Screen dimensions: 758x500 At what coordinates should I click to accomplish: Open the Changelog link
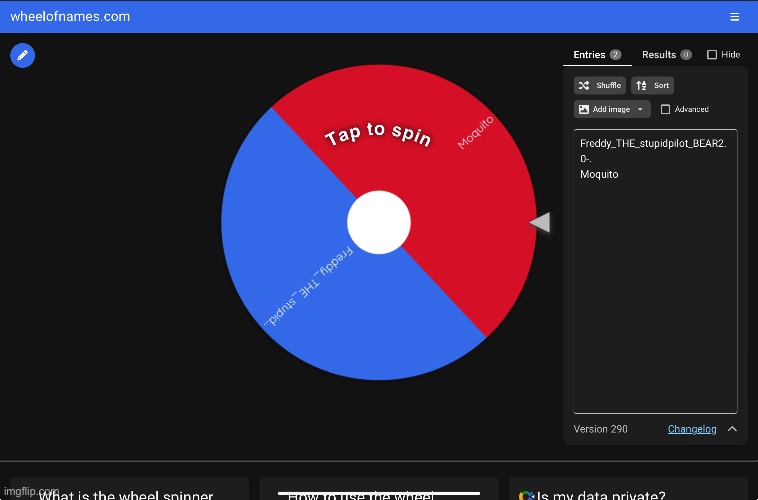pyautogui.click(x=692, y=429)
